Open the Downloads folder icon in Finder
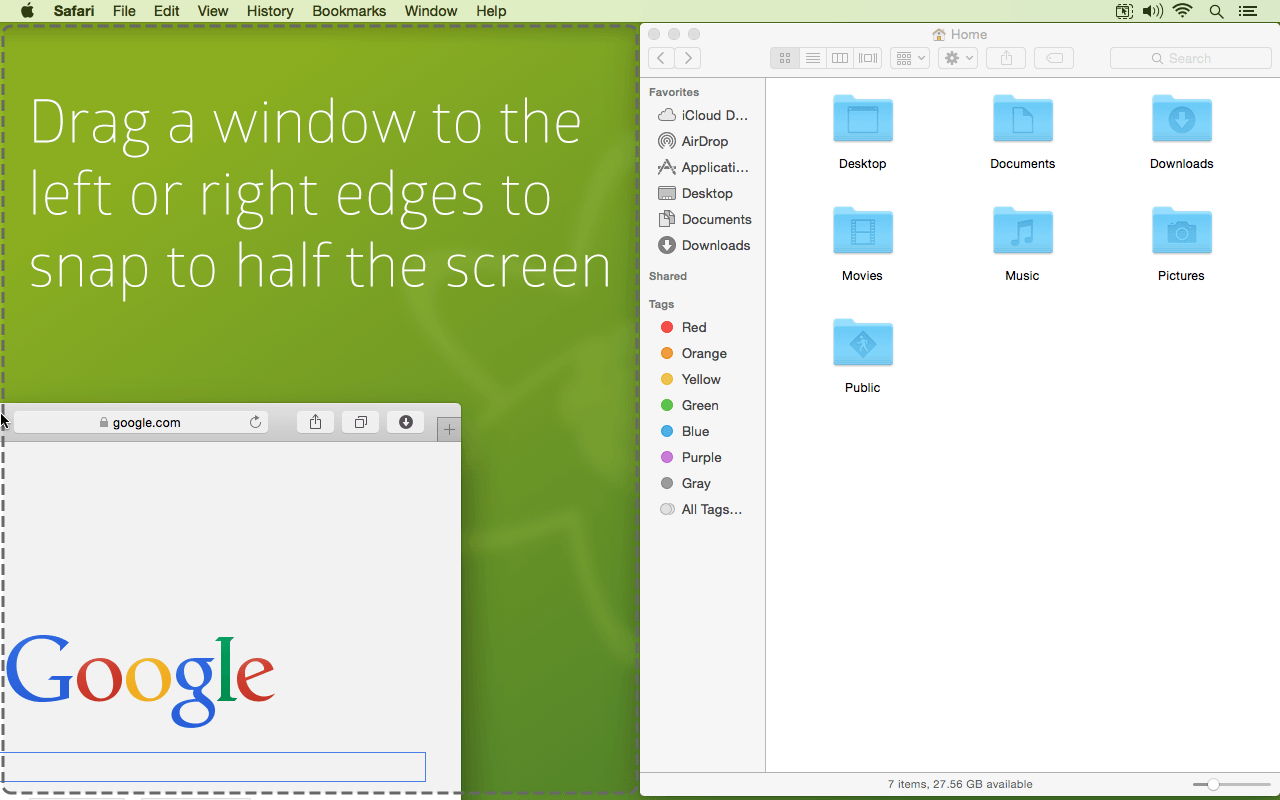 (1181, 120)
